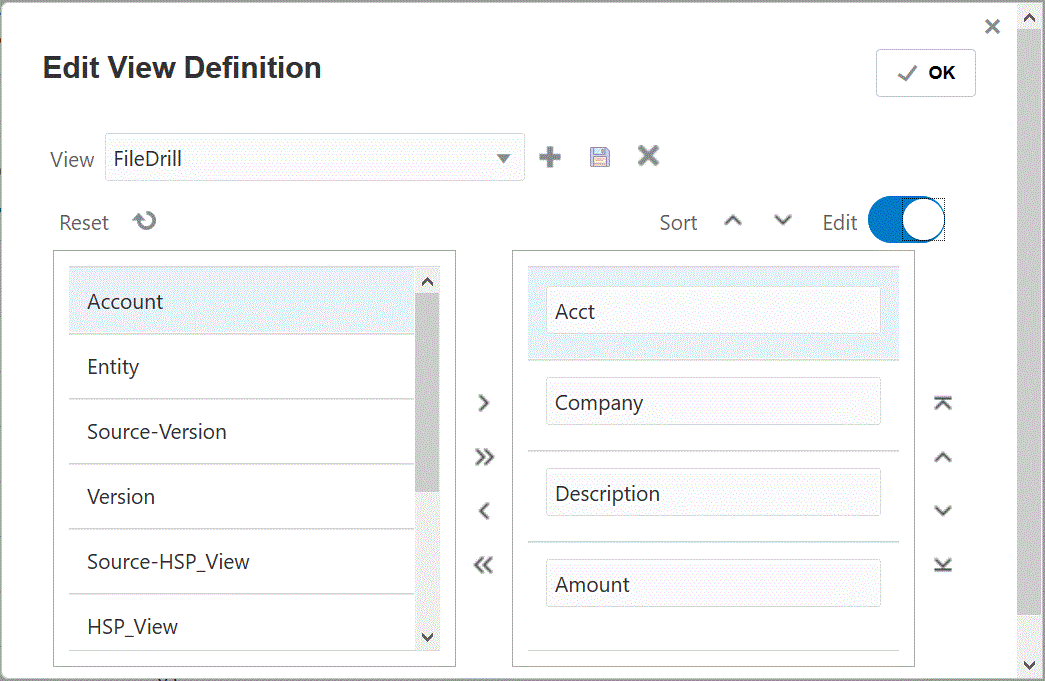Toggle the Edit switch off
Image resolution: width=1045 pixels, height=681 pixels.
click(x=906, y=220)
